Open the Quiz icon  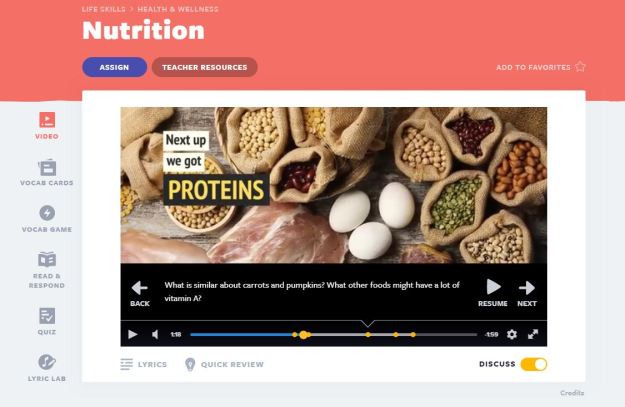(47, 316)
